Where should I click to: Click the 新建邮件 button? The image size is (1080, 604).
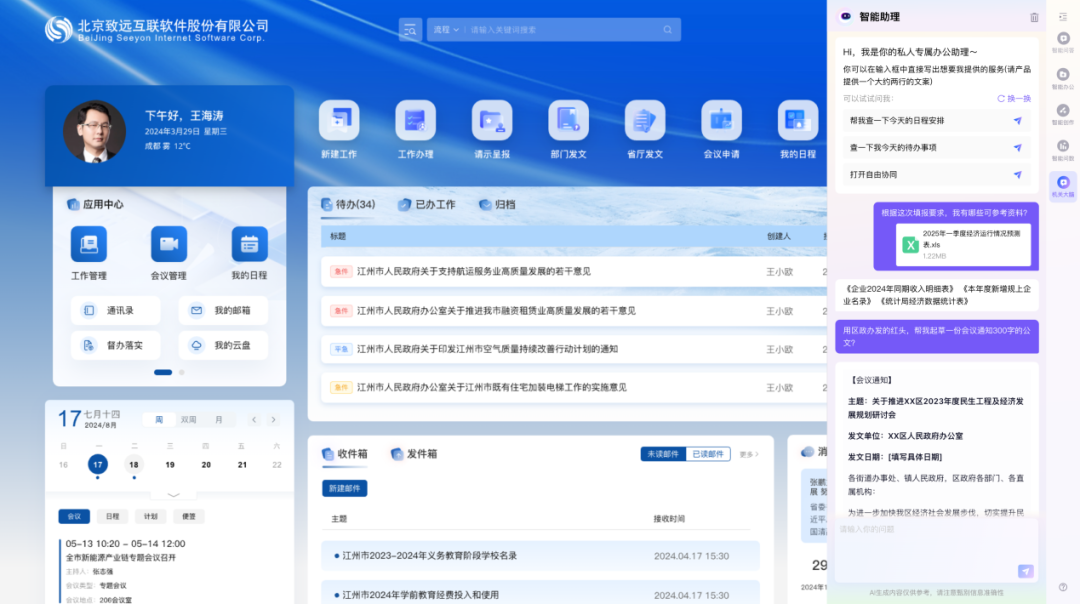click(344, 488)
